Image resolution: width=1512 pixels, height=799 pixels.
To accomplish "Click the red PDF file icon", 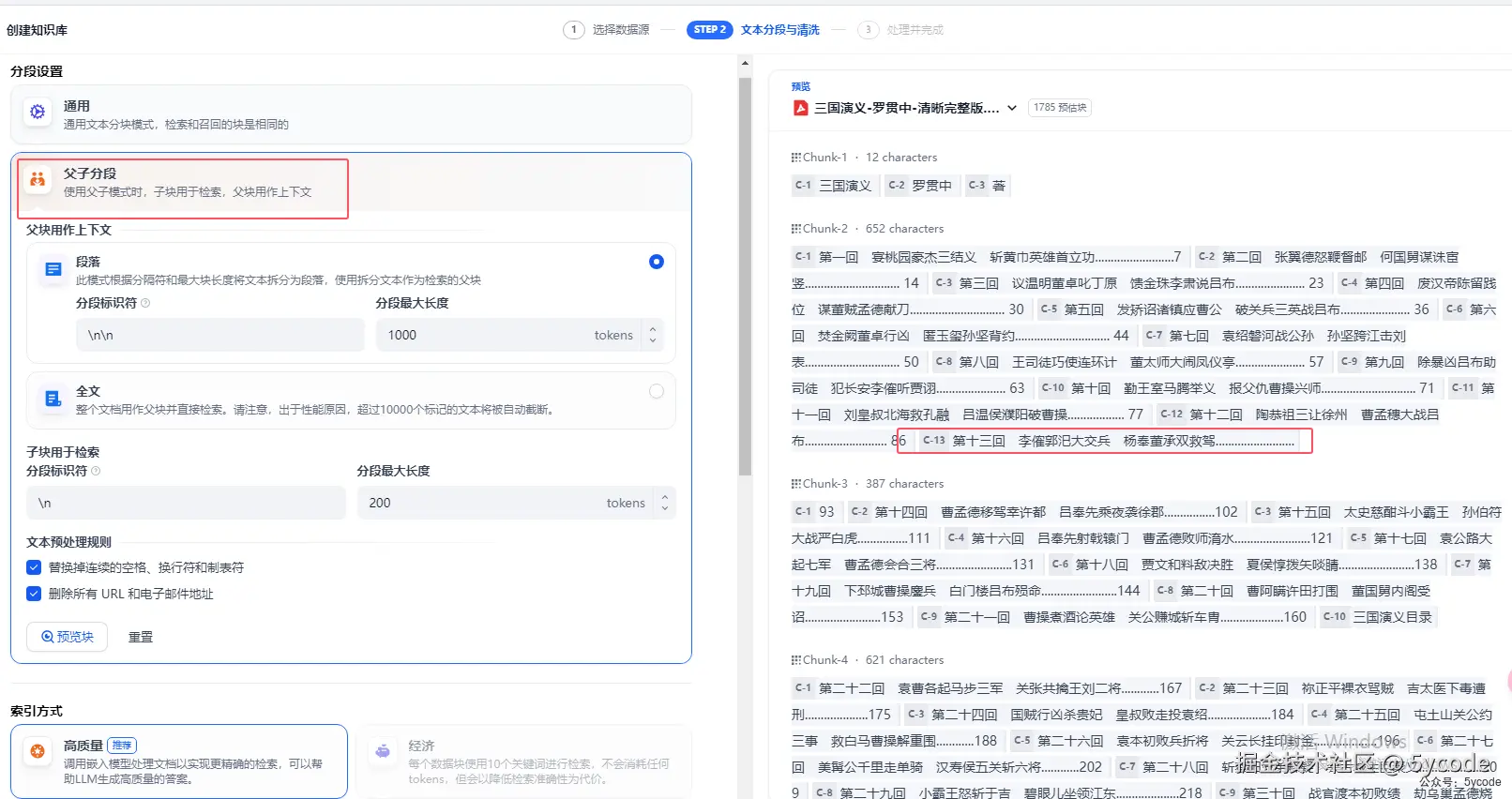I will pos(800,108).
